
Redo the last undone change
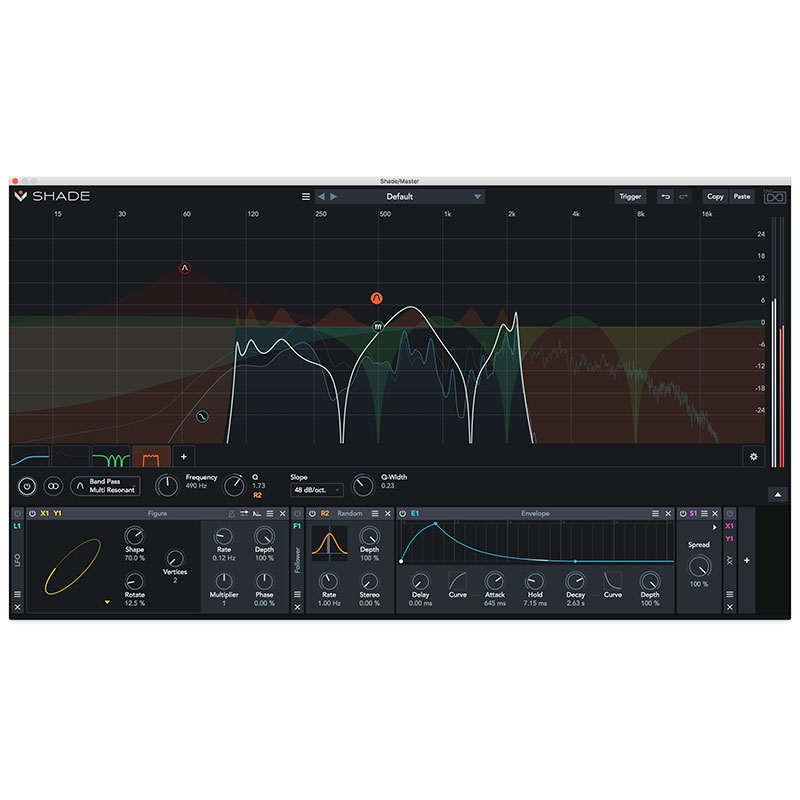click(683, 196)
